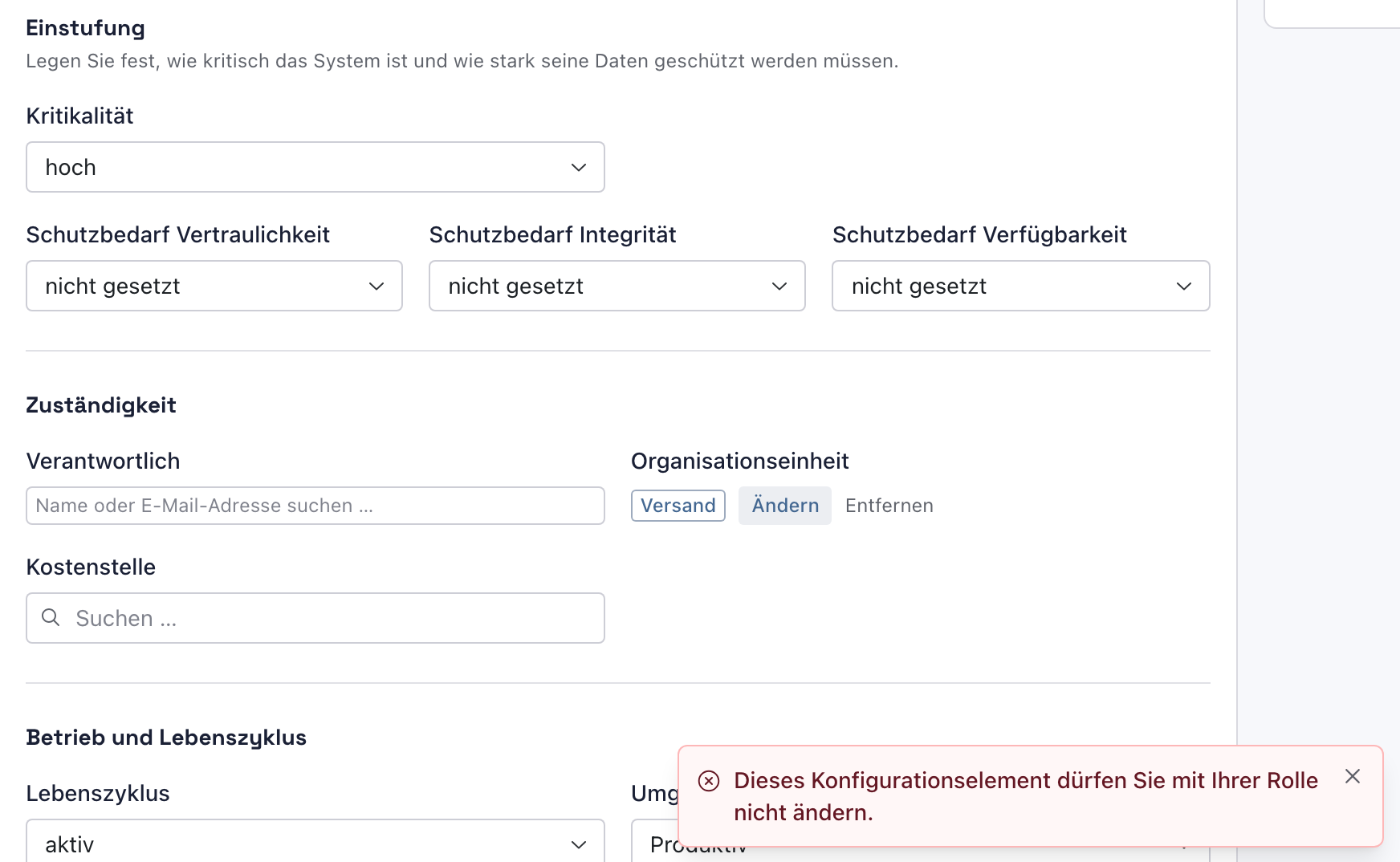This screenshot has width=1400, height=862.
Task: Open the Kritikalität dropdown showing hoch
Action: pos(315,167)
